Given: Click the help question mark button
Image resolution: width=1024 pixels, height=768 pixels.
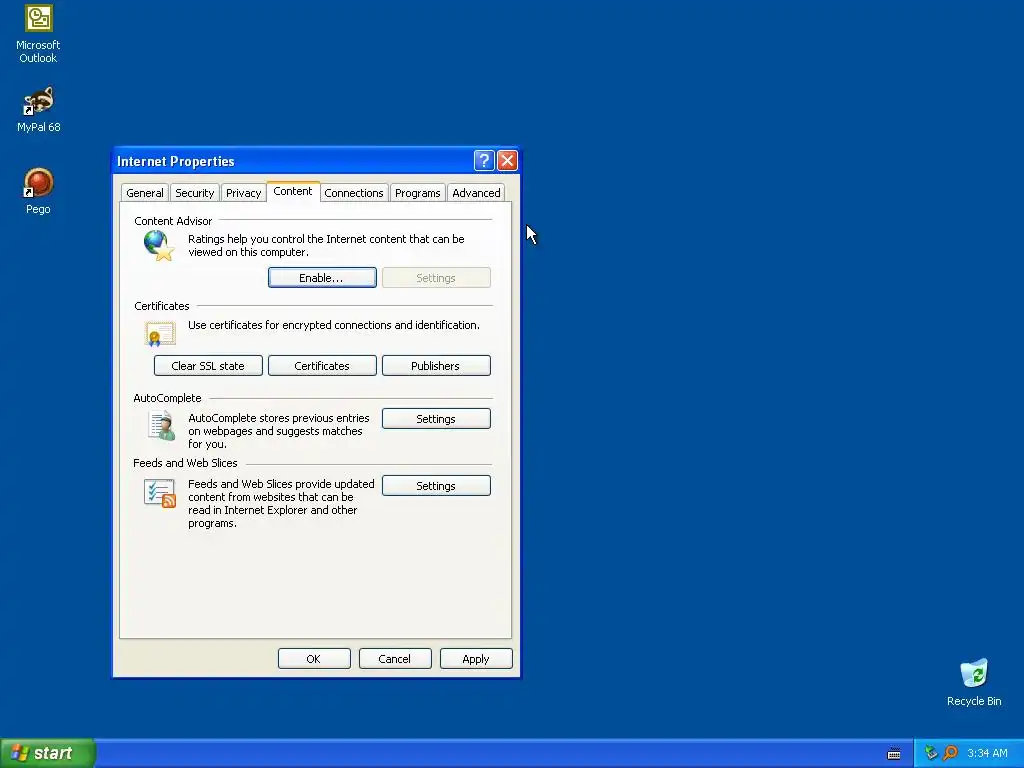Looking at the screenshot, I should coord(484,161).
